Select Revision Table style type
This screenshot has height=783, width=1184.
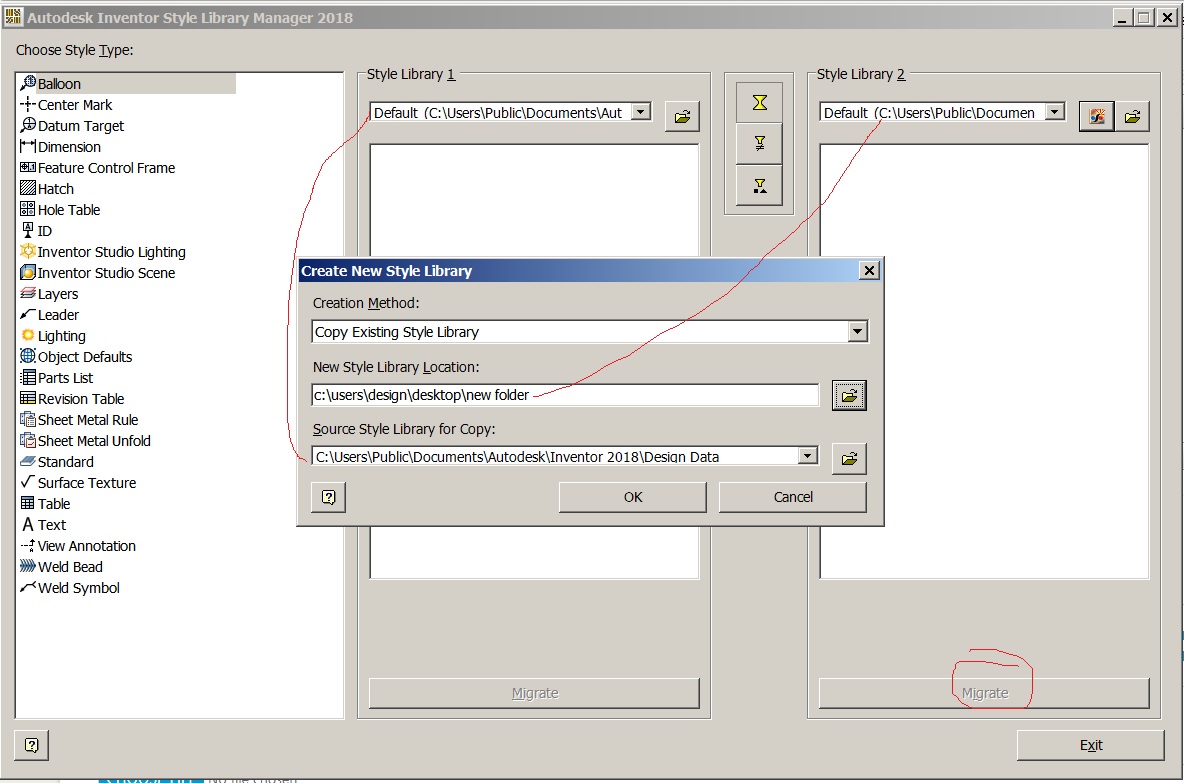tap(72, 399)
